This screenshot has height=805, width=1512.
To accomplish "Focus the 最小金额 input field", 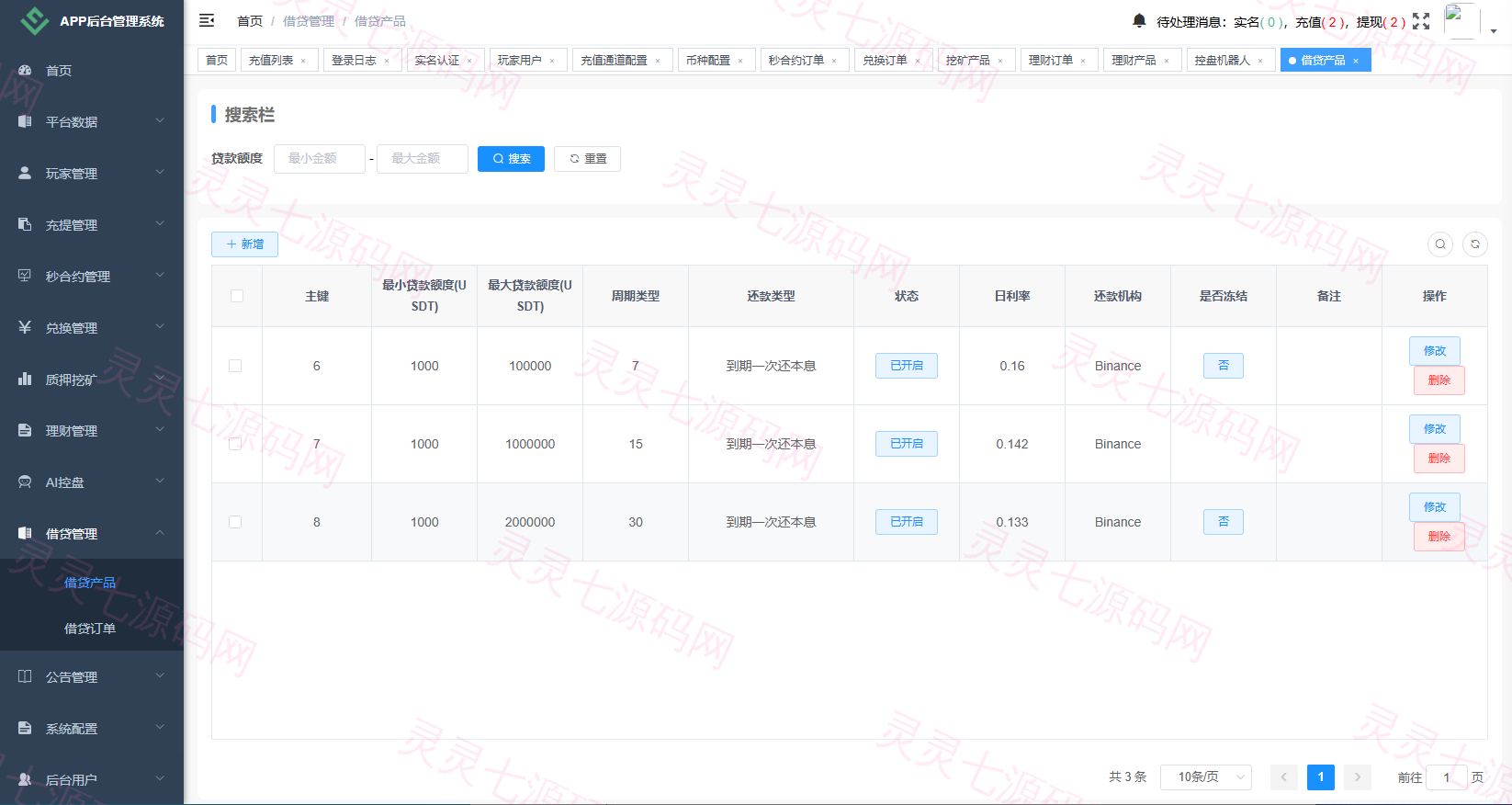I will 320,158.
